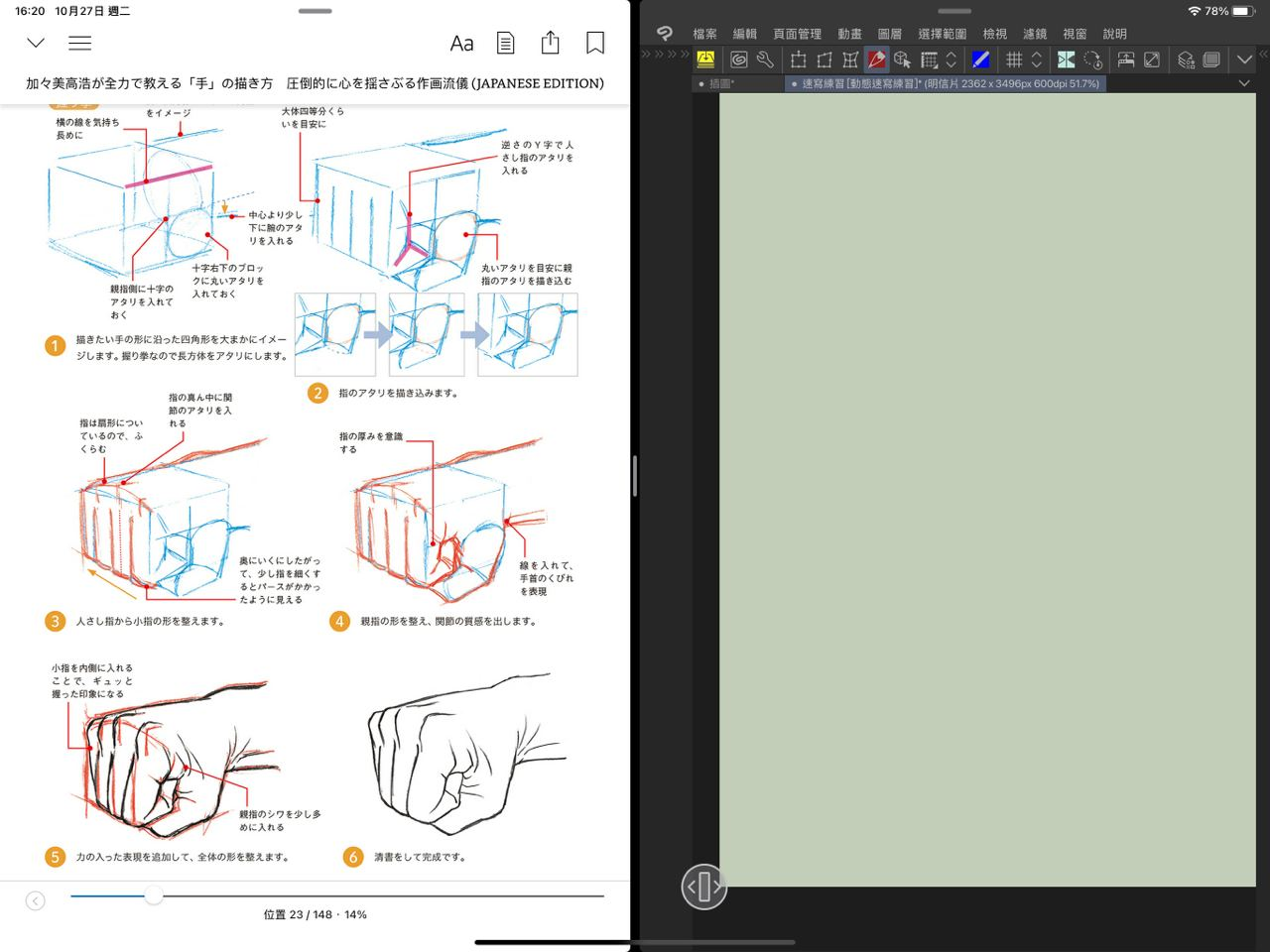Select the free transform skewed square icon

pyautogui.click(x=824, y=59)
